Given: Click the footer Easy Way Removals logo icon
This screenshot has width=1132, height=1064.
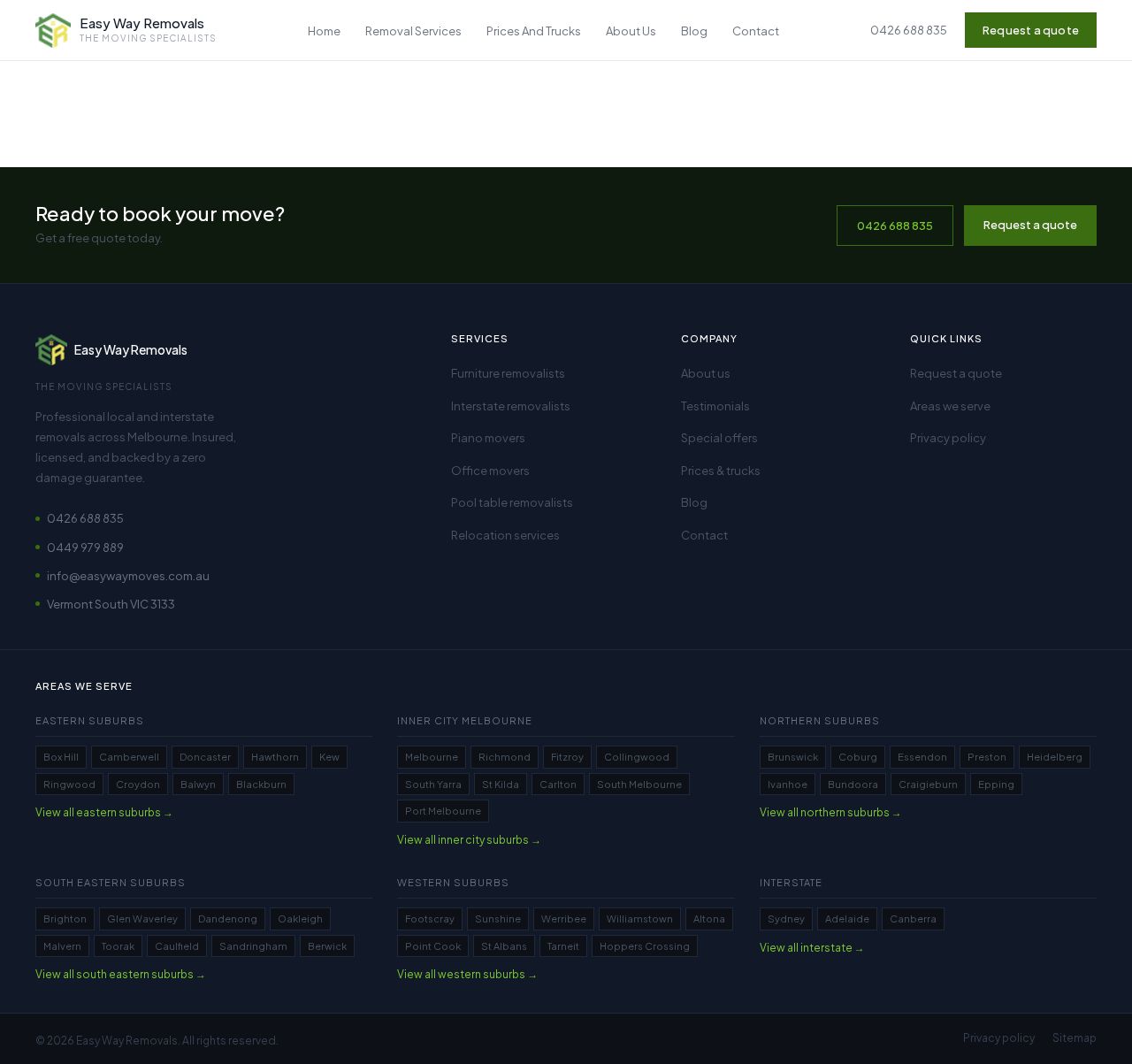Looking at the screenshot, I should [51, 349].
